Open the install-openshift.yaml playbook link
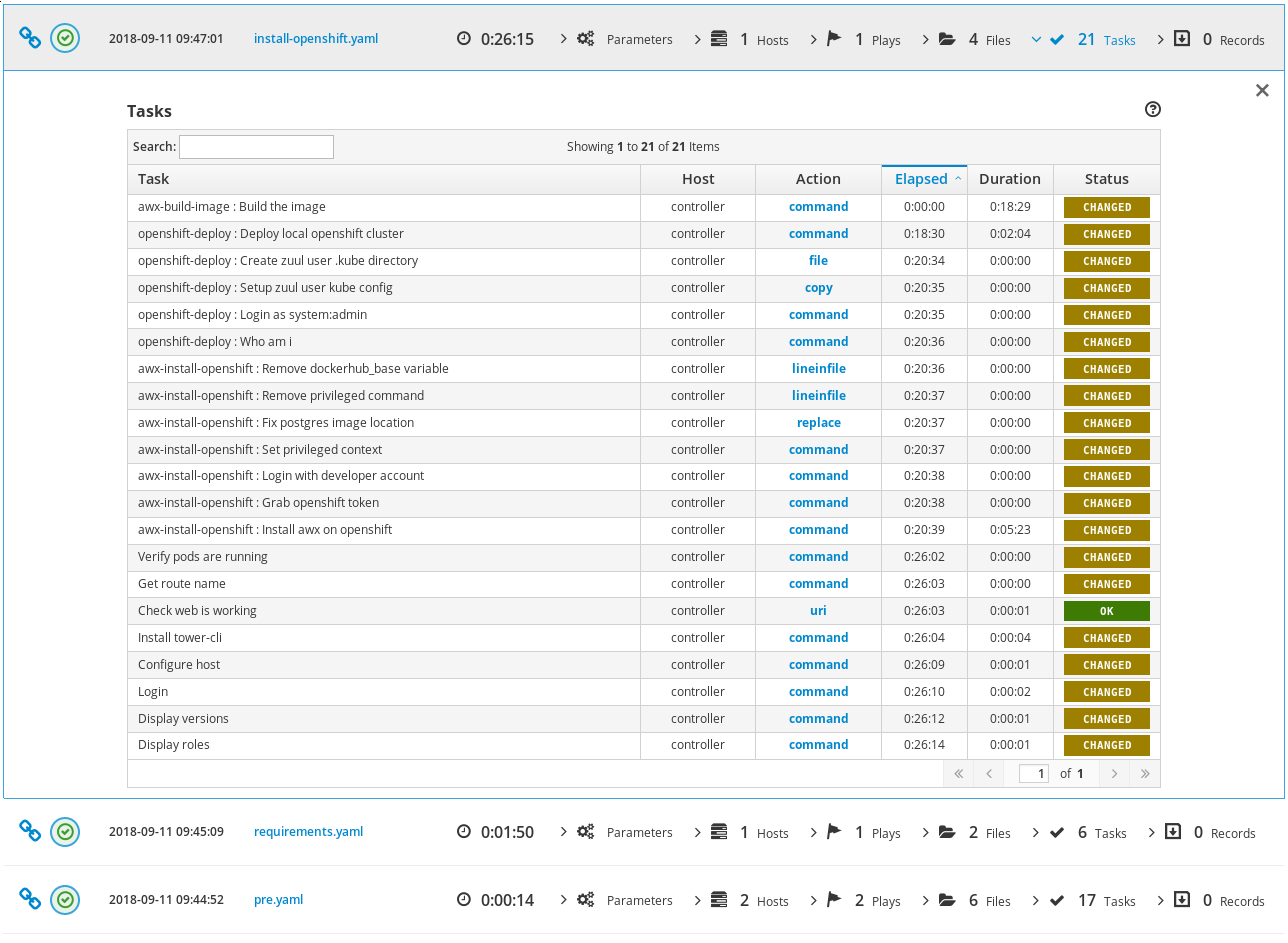Image resolution: width=1288 pixels, height=943 pixels. (316, 39)
